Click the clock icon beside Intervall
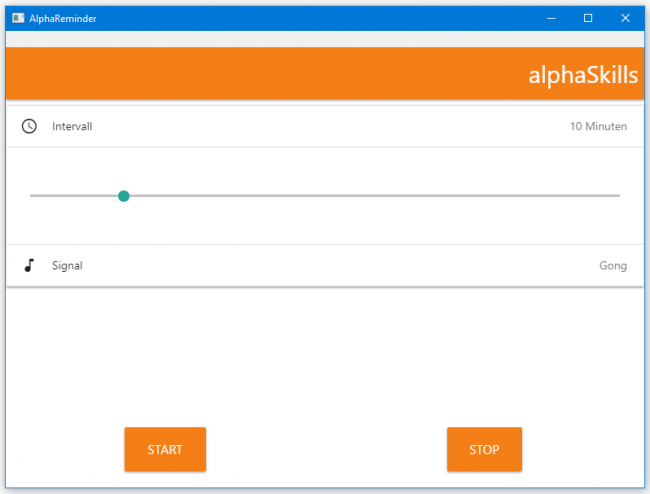Screen dimensions: 650x494 click(30, 126)
